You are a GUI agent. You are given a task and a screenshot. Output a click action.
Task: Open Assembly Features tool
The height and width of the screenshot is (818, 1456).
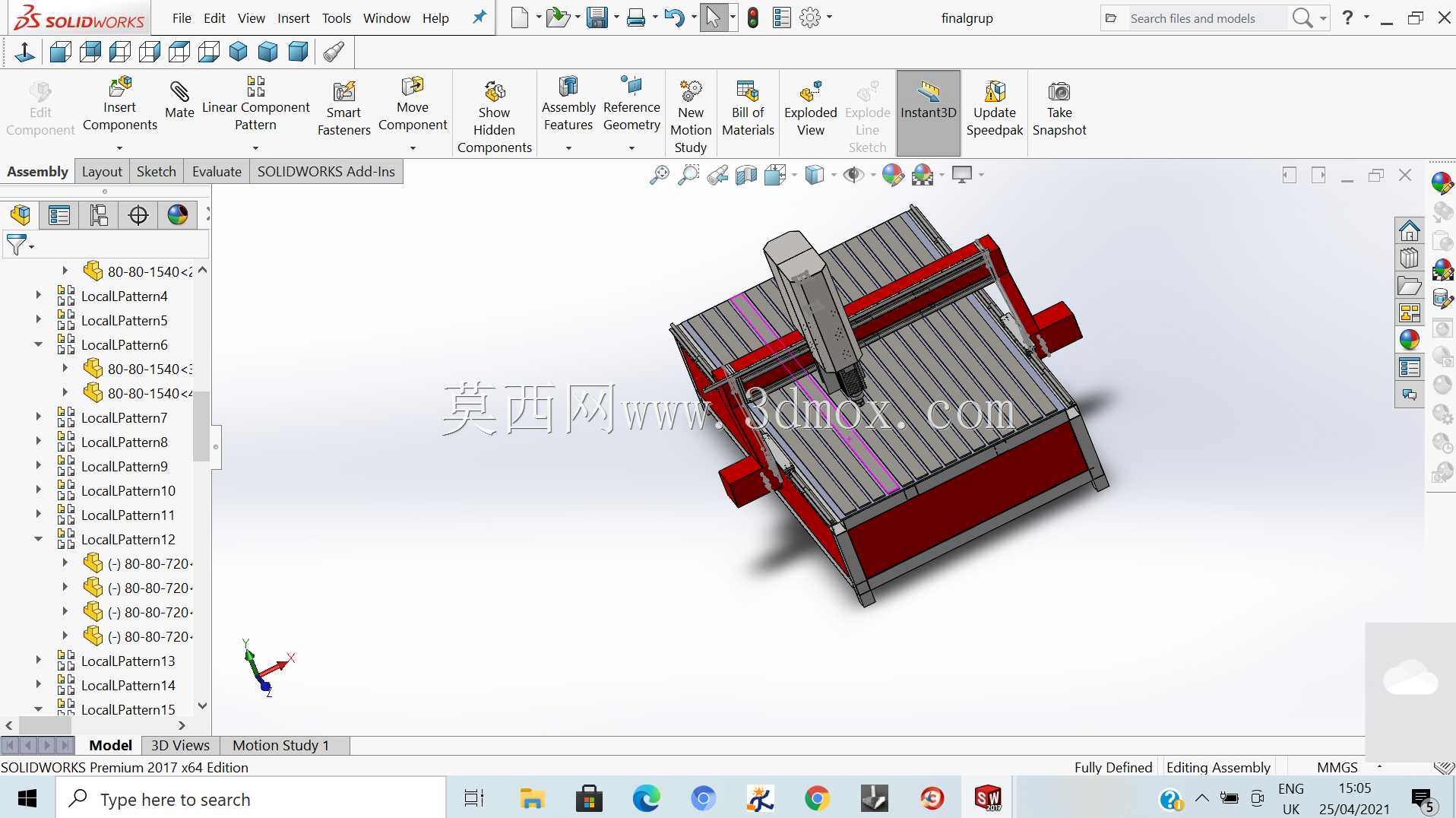click(568, 105)
